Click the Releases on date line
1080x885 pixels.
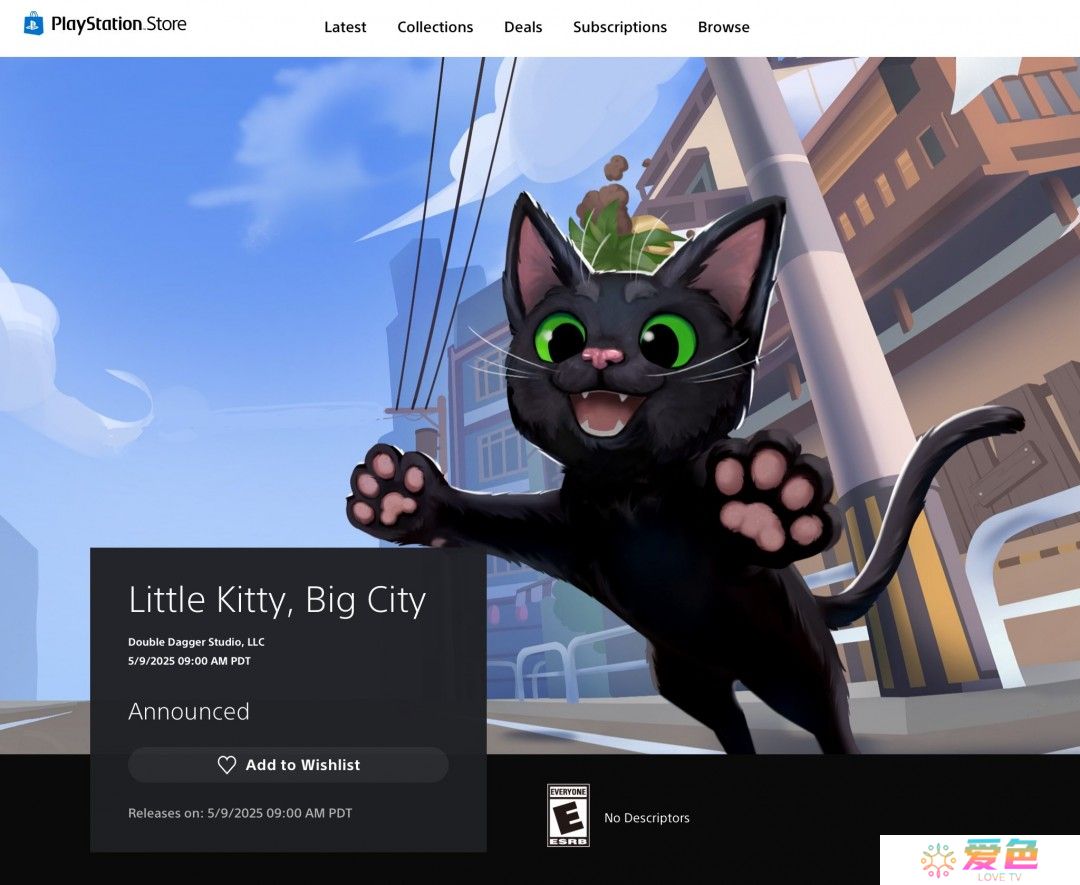240,813
